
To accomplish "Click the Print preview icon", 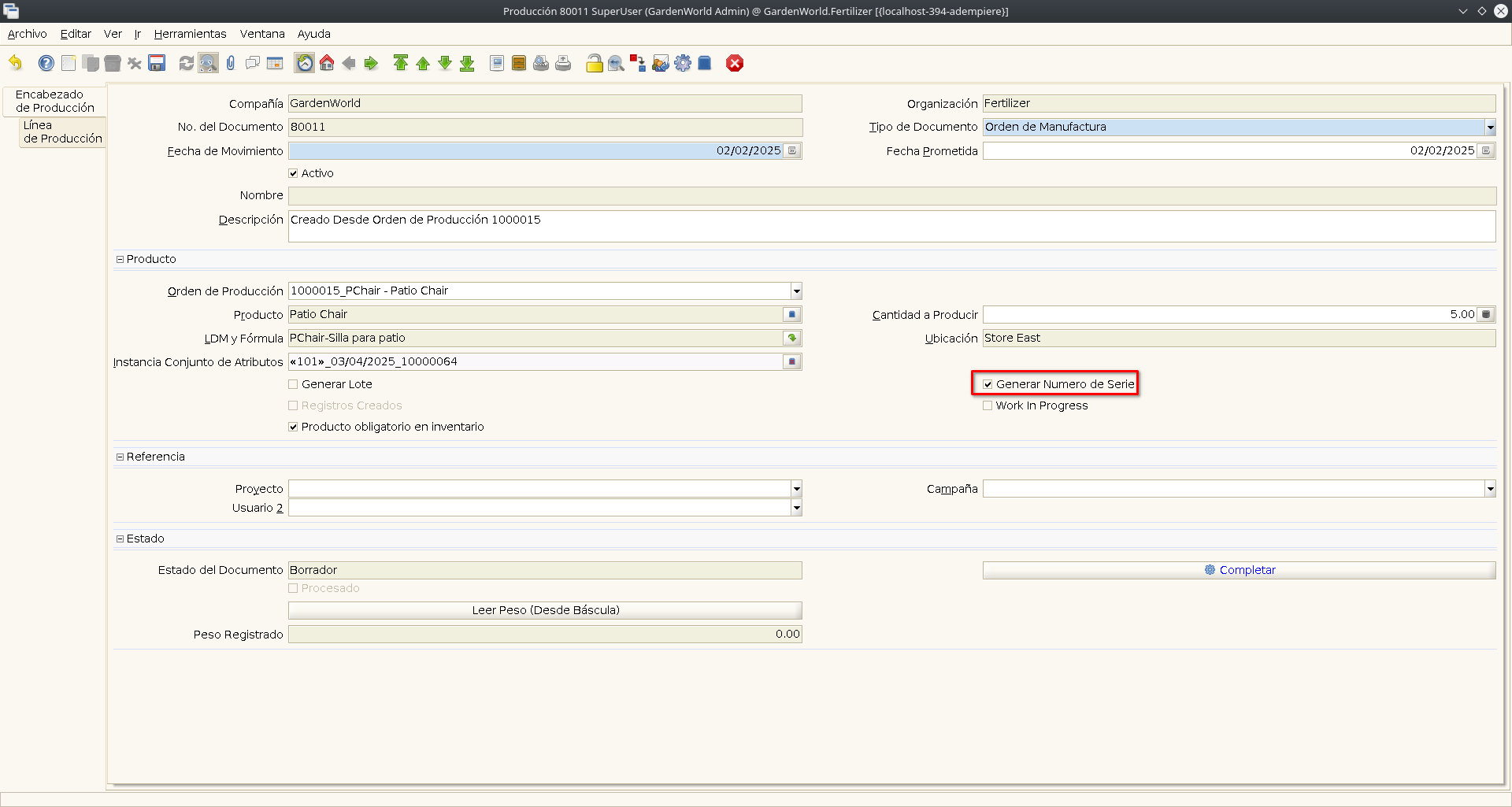I will [541, 63].
